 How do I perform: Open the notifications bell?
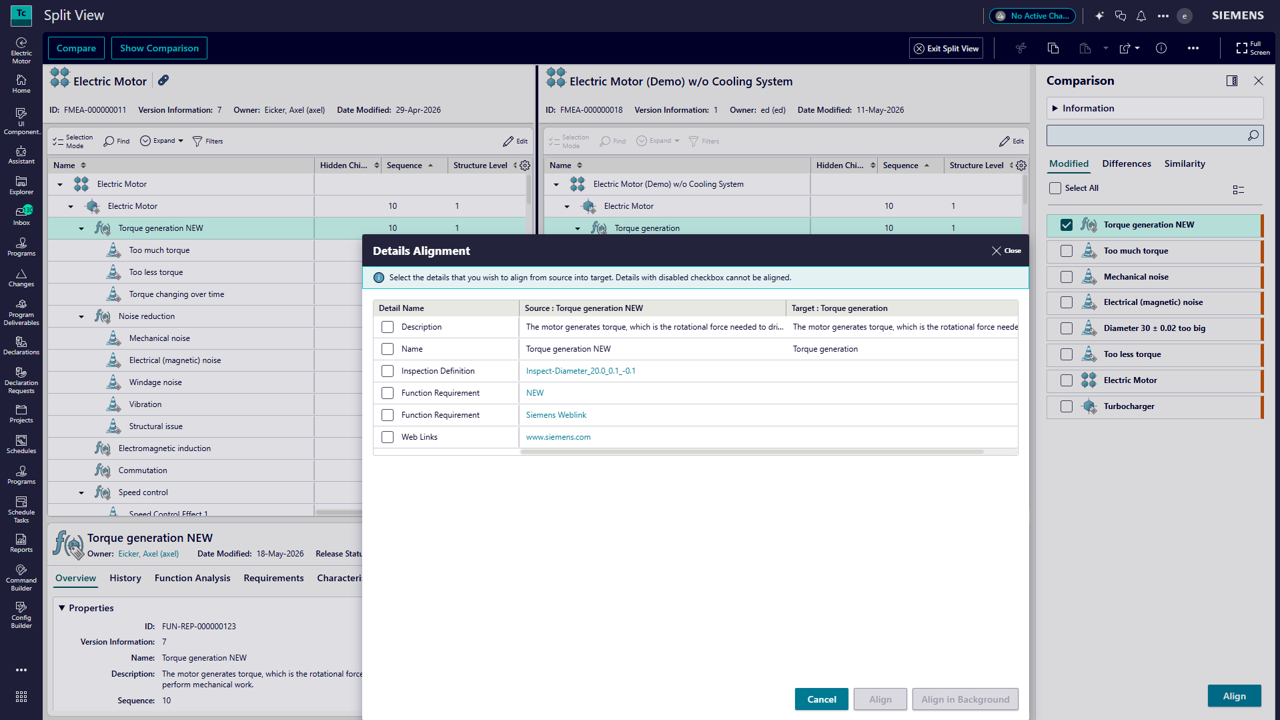pyautogui.click(x=1141, y=16)
